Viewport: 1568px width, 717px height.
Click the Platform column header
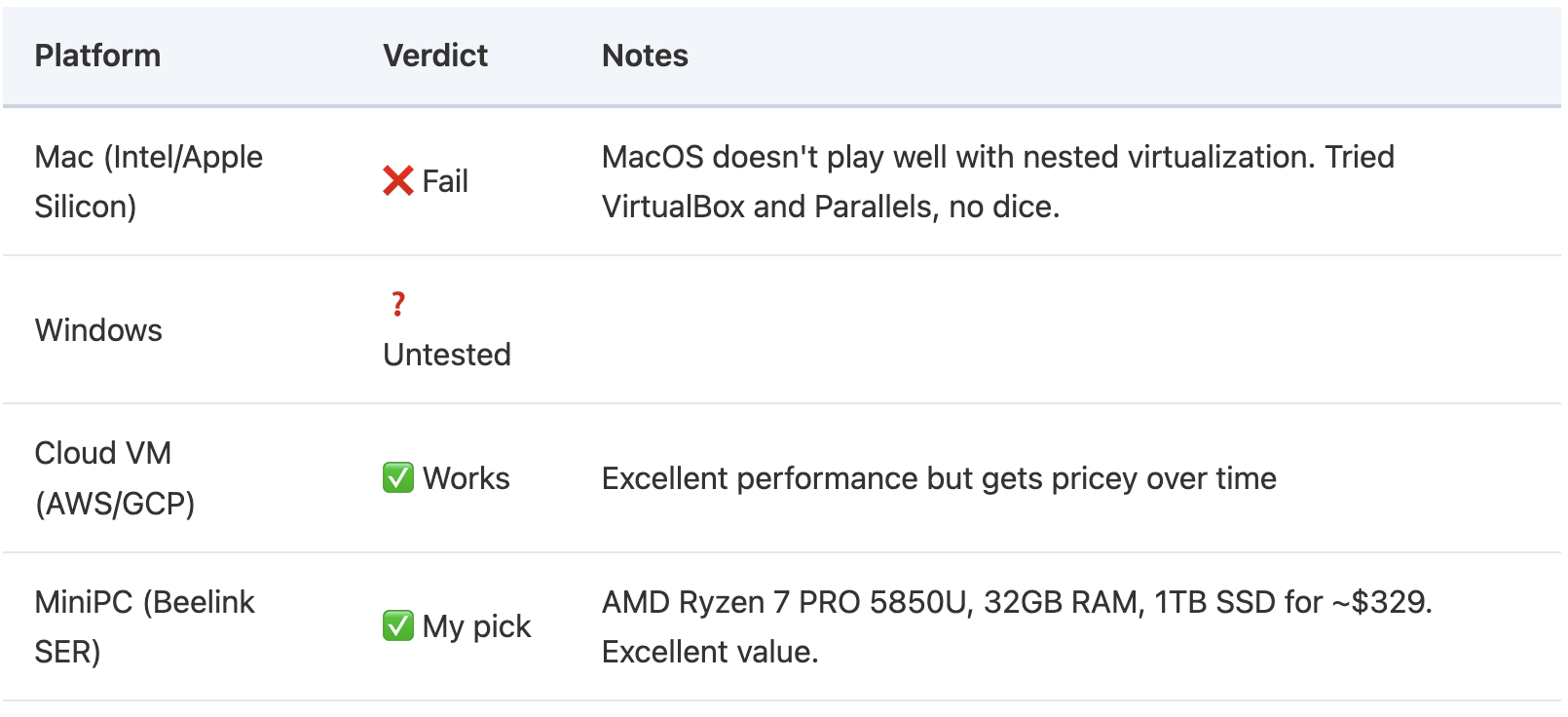[x=97, y=56]
